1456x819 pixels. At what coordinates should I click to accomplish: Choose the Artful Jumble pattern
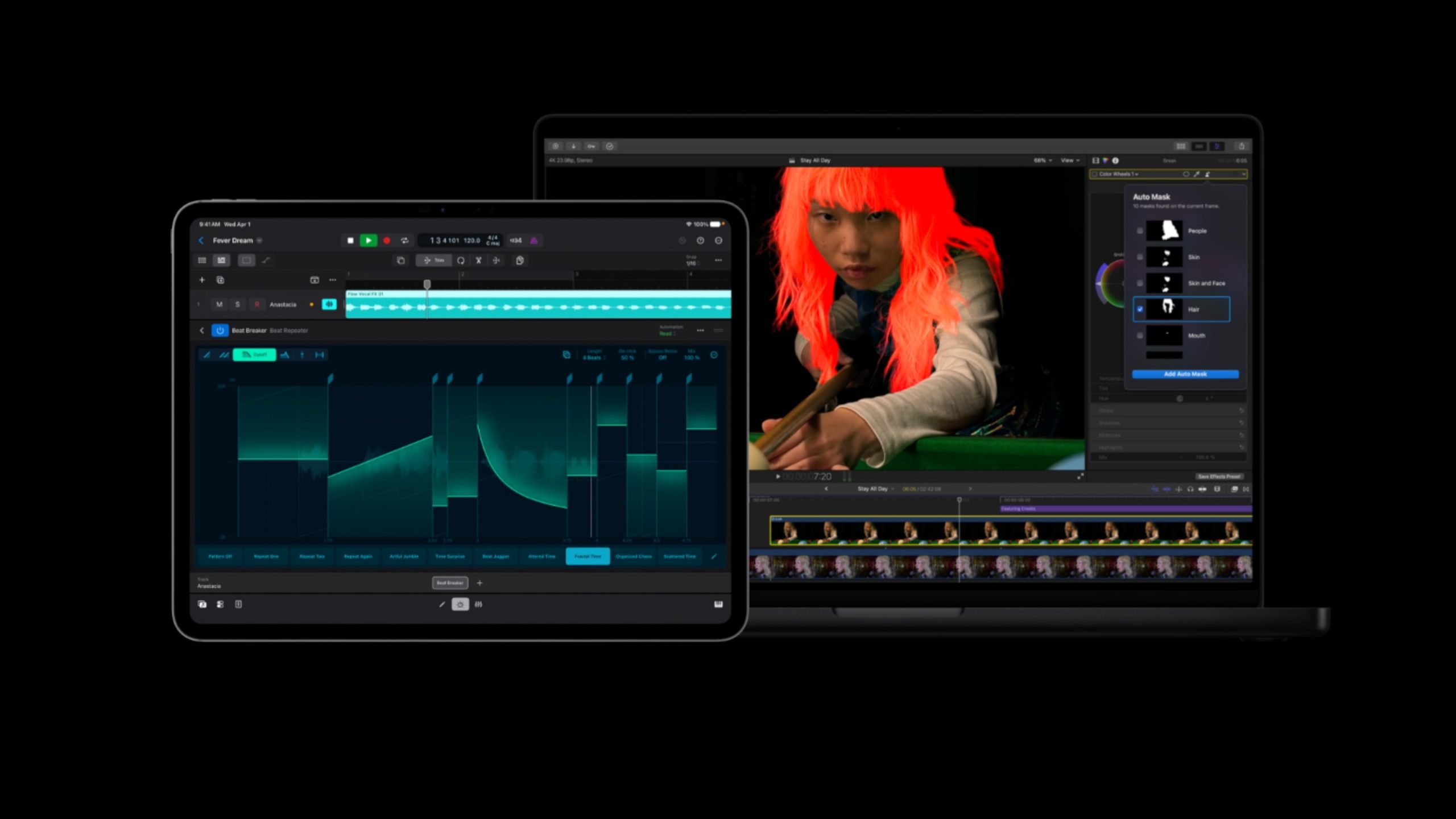pos(404,556)
